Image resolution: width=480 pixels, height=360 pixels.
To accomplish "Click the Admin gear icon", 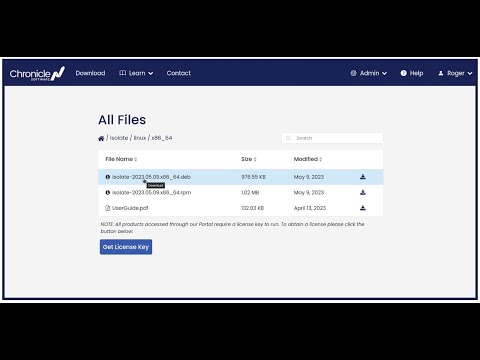I will coord(353,73).
